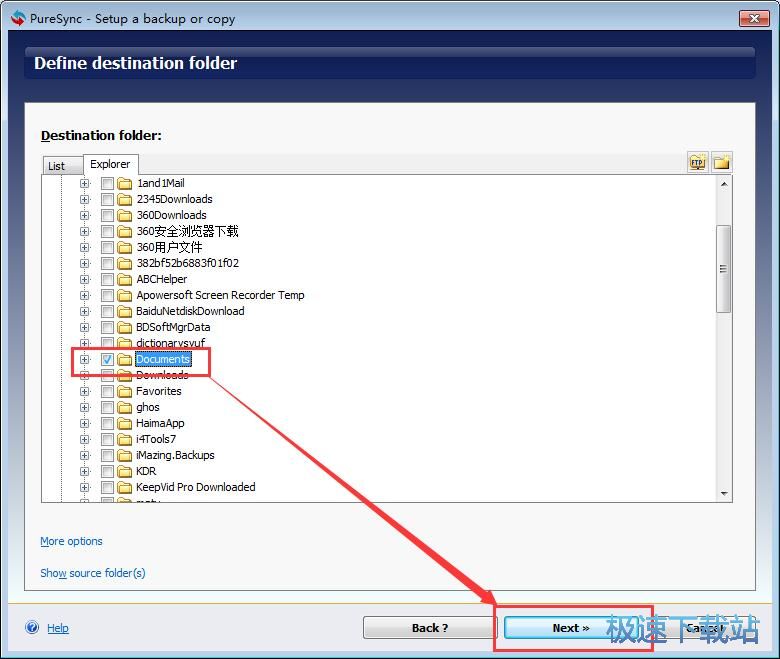Expand the 382bf52b6883f01f02 tree node
The image size is (780, 659).
pyautogui.click(x=85, y=263)
